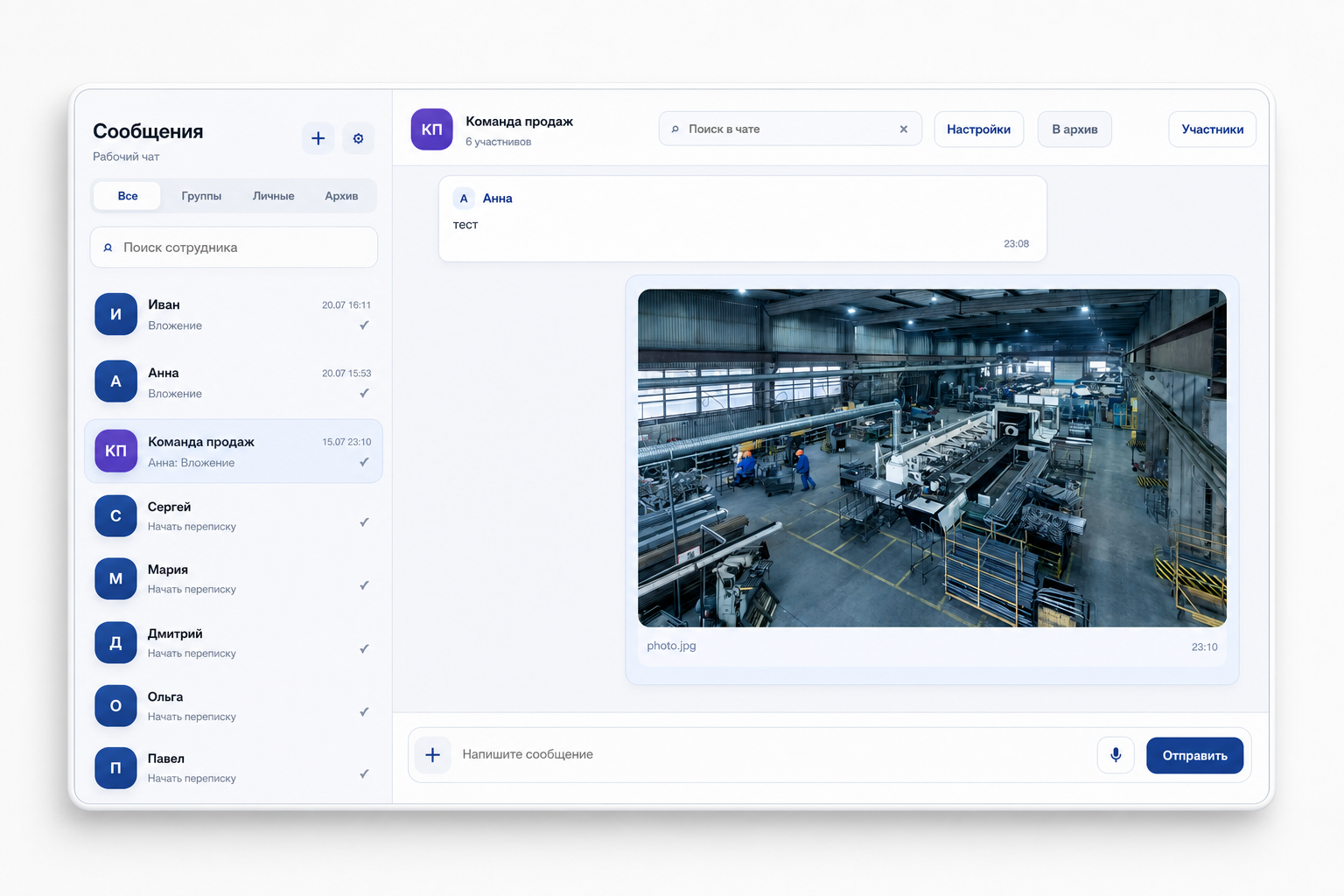Focus the Поиск в чате field
The width and height of the screenshot is (1344, 896).
790,129
